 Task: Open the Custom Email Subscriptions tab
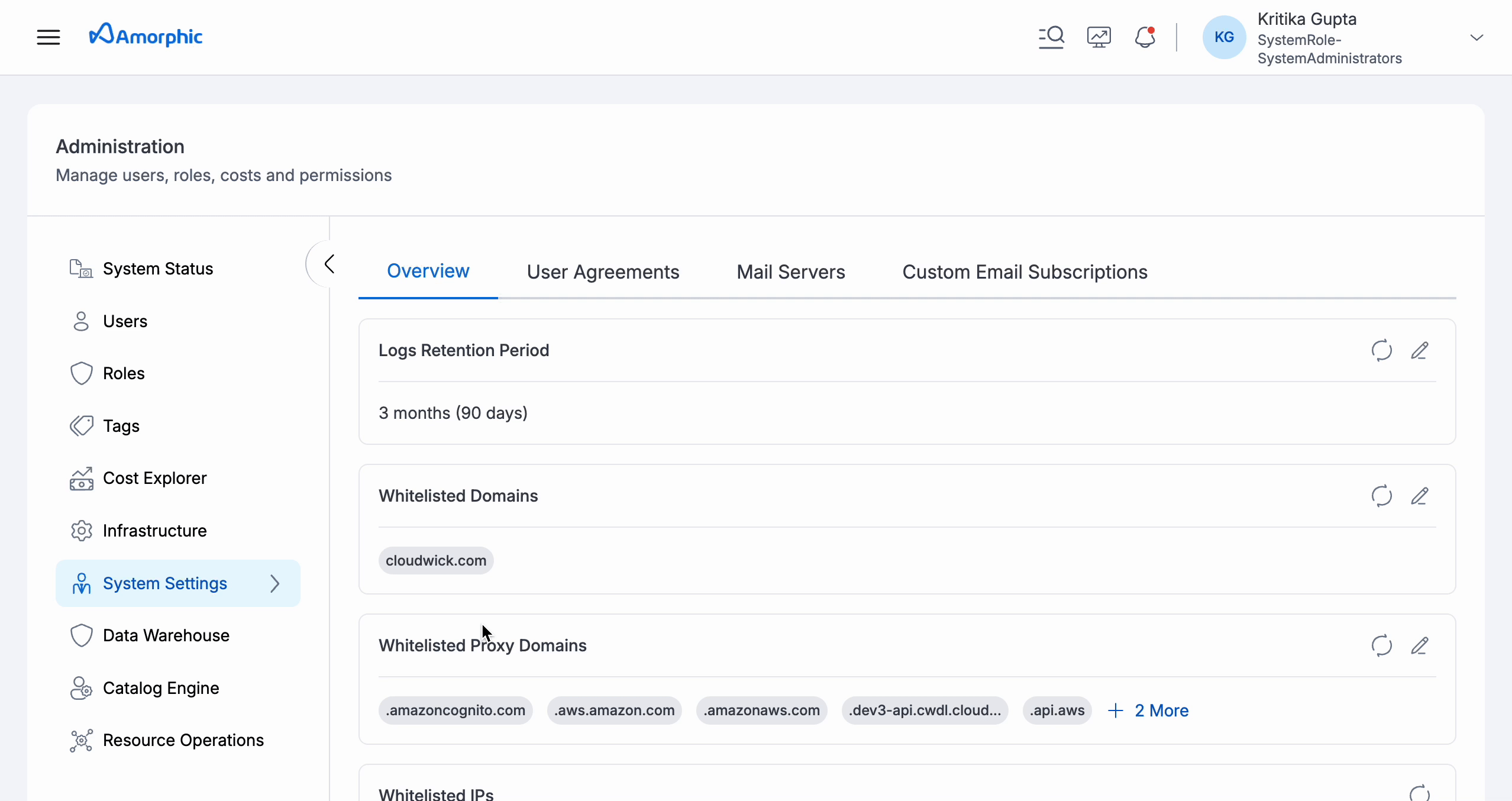(1024, 272)
